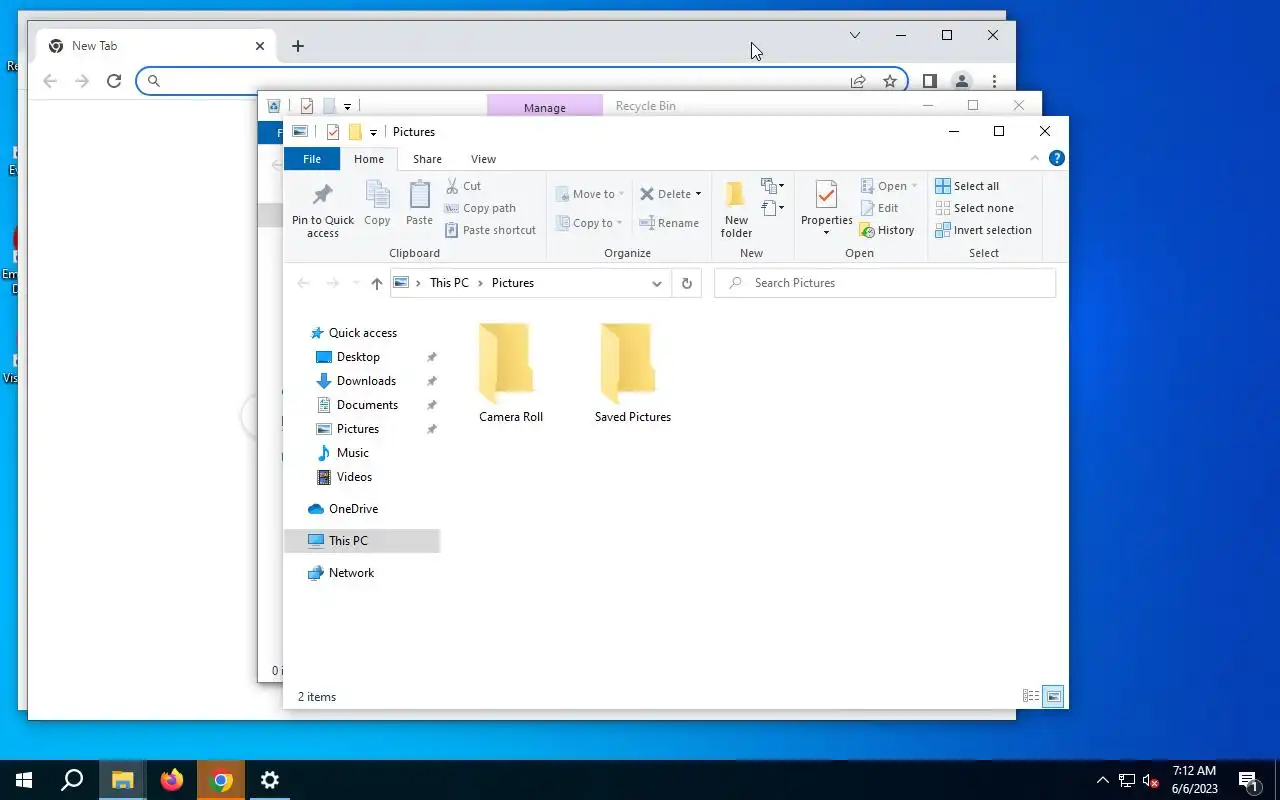Viewport: 1280px width, 800px height.
Task: Open the File menu tab
Action: [x=312, y=159]
